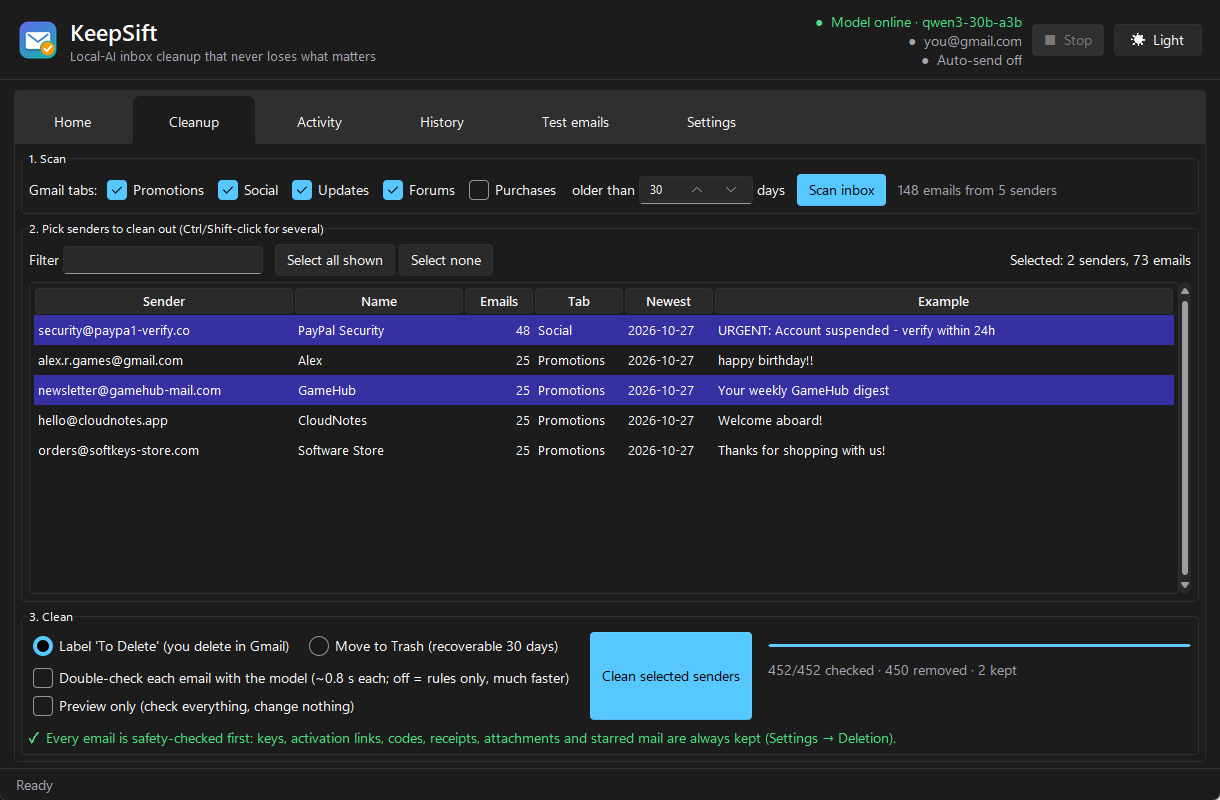Click the Scan inbox button

(x=841, y=190)
